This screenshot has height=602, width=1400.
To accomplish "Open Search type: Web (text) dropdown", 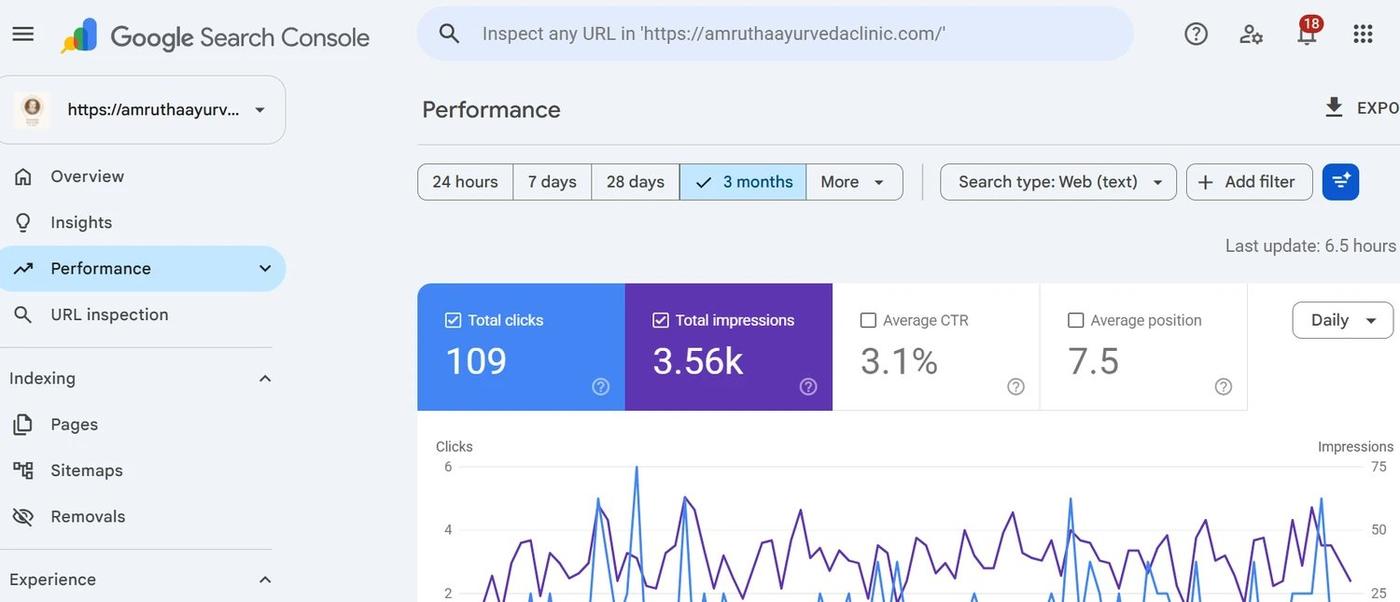I will tap(1058, 182).
